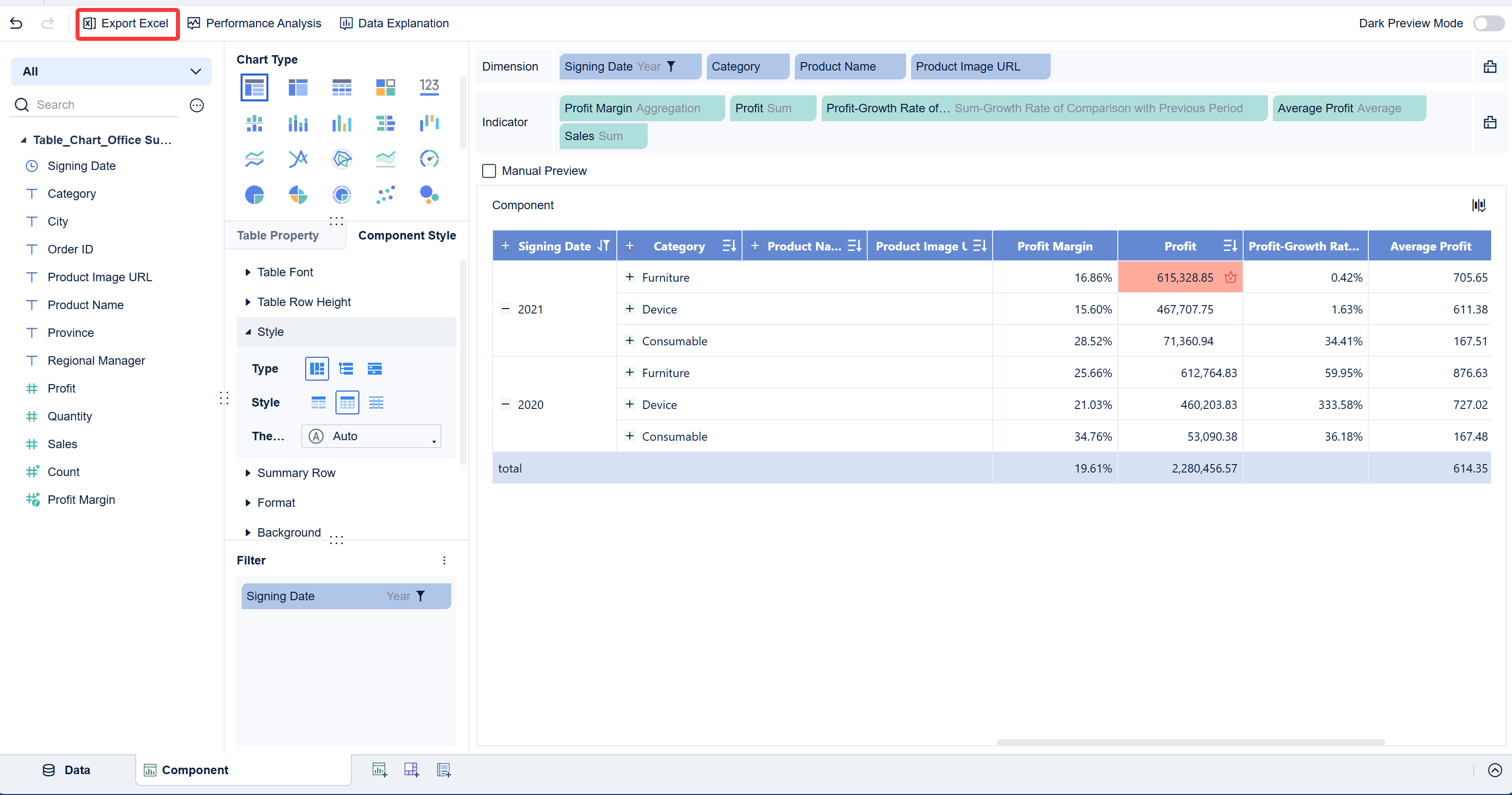Open the Theme Auto dropdown

tap(371, 436)
